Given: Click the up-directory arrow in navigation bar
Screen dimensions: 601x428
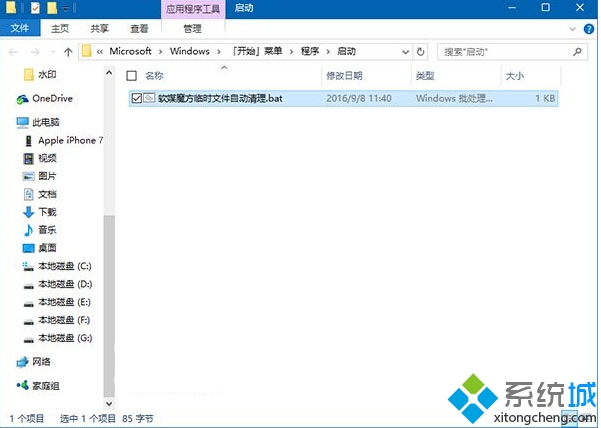Looking at the screenshot, I should (68, 51).
